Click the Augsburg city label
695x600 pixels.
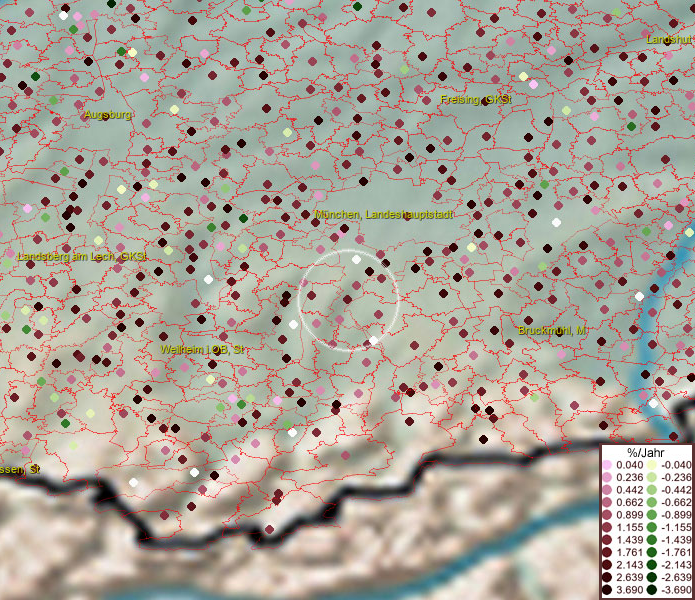point(108,115)
